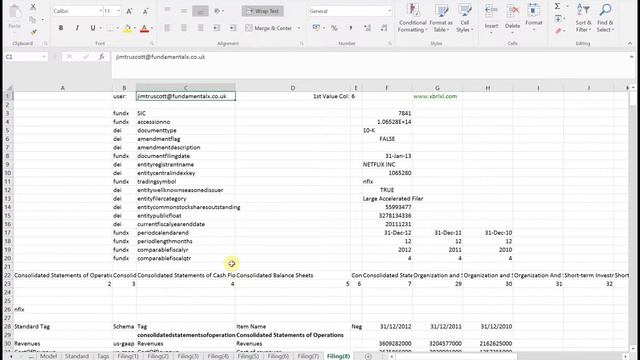Expand Format as Table gallery

(441, 18)
